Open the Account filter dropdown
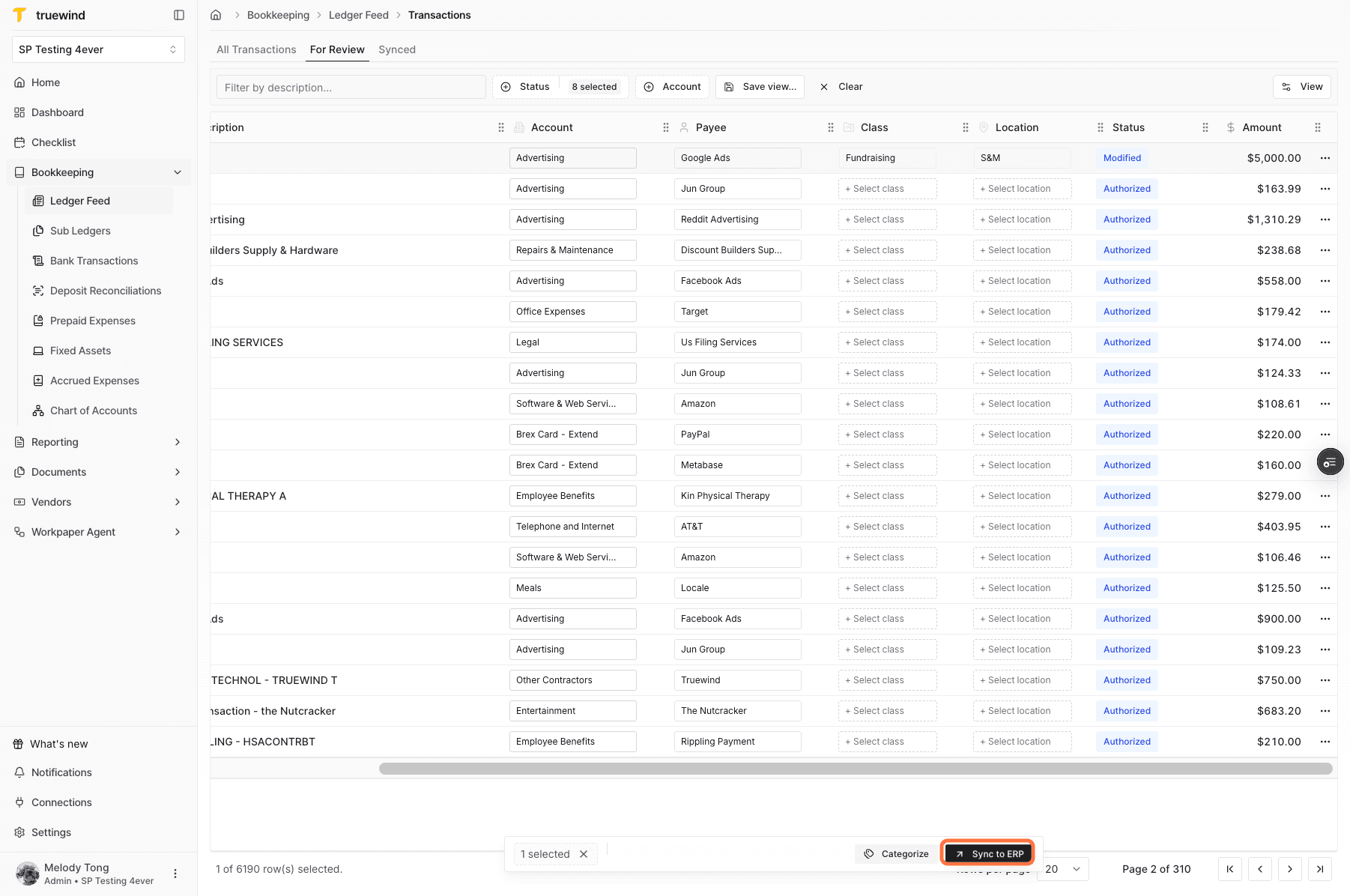Screen dimensions: 1350x896 point(672,87)
